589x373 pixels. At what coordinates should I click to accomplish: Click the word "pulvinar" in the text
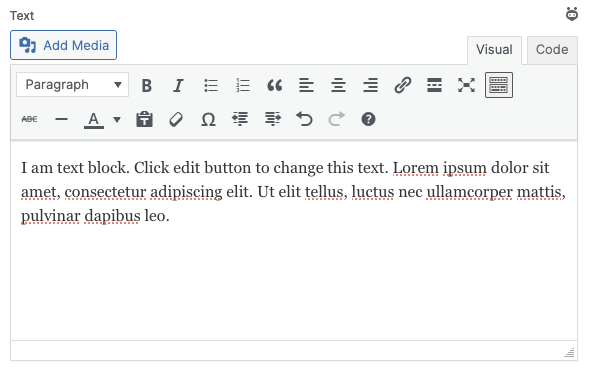coord(50,216)
